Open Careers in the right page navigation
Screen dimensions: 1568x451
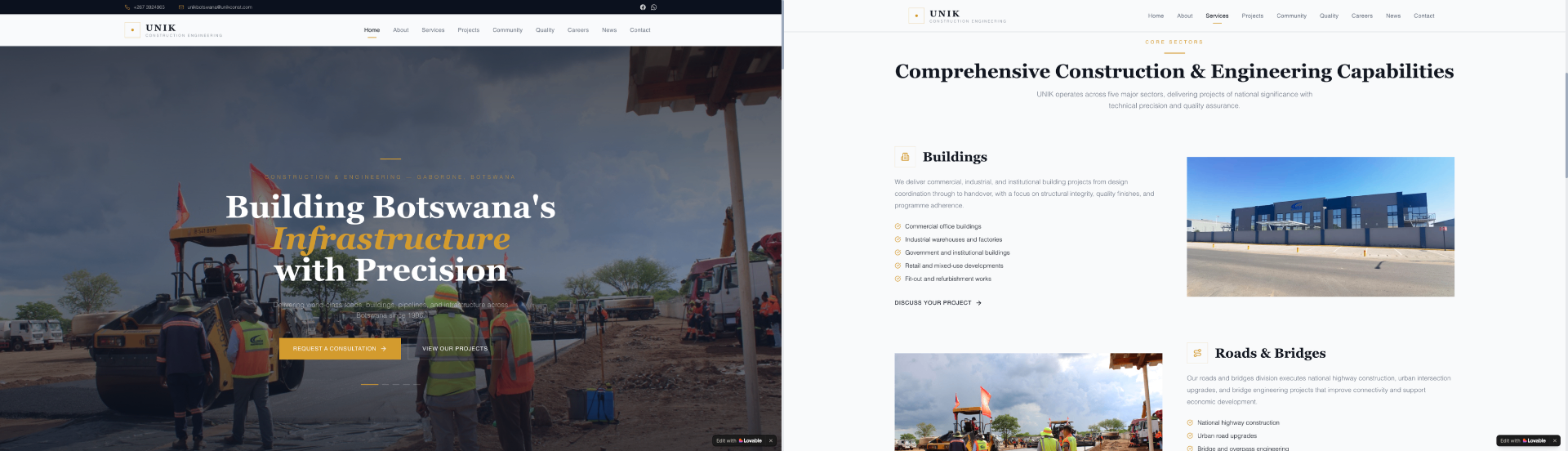coord(1362,16)
